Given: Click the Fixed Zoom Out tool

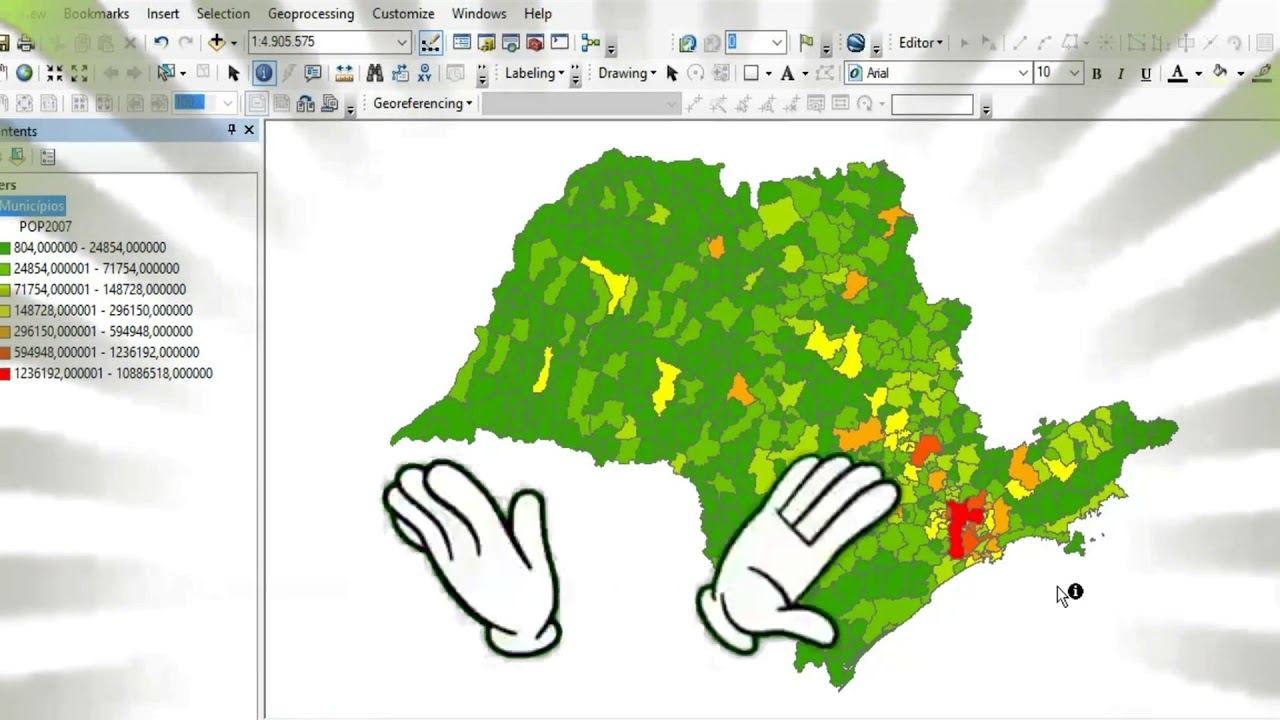Looking at the screenshot, I should click(79, 73).
